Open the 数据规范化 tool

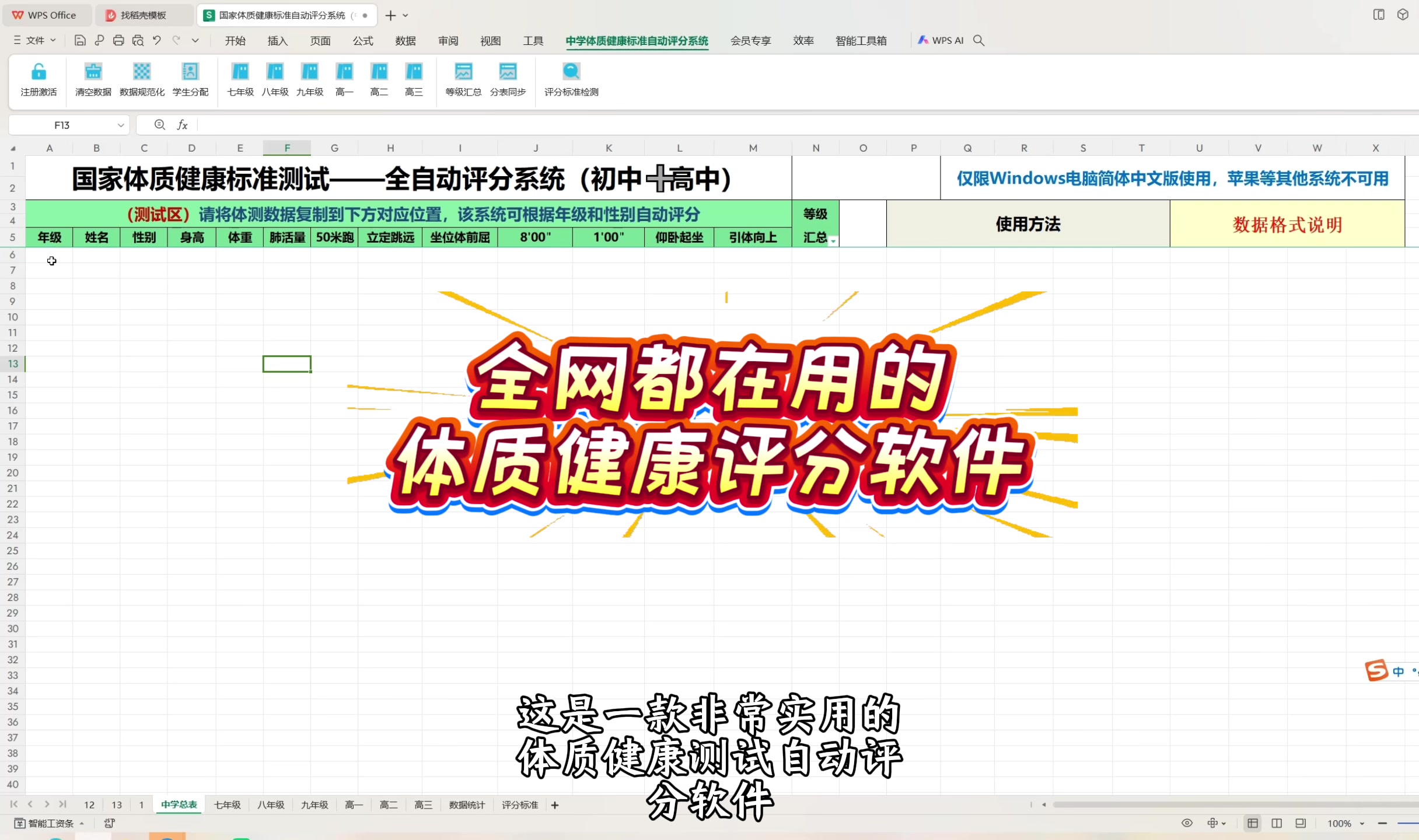[142, 79]
